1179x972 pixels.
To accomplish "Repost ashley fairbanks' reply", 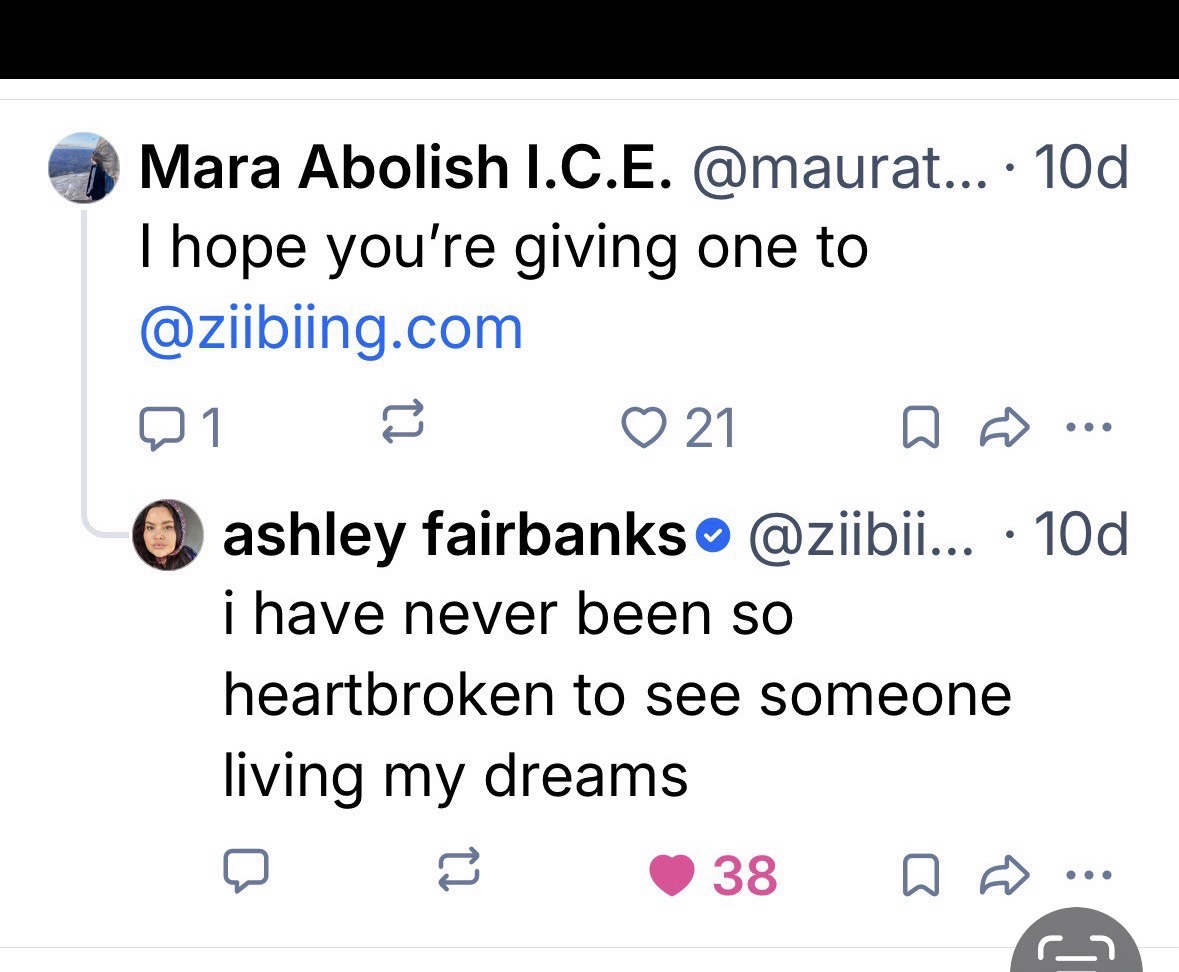I will click(461, 873).
